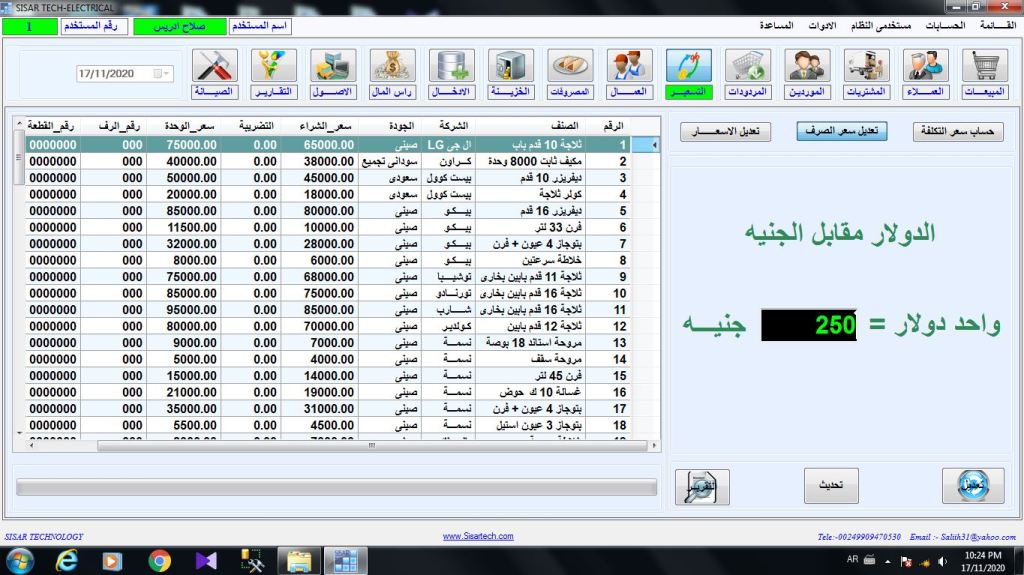Viewport: 1024px width, 575px height.
Task: Click the report preview (تقرير) magnifier button
Action: pyautogui.click(x=702, y=485)
